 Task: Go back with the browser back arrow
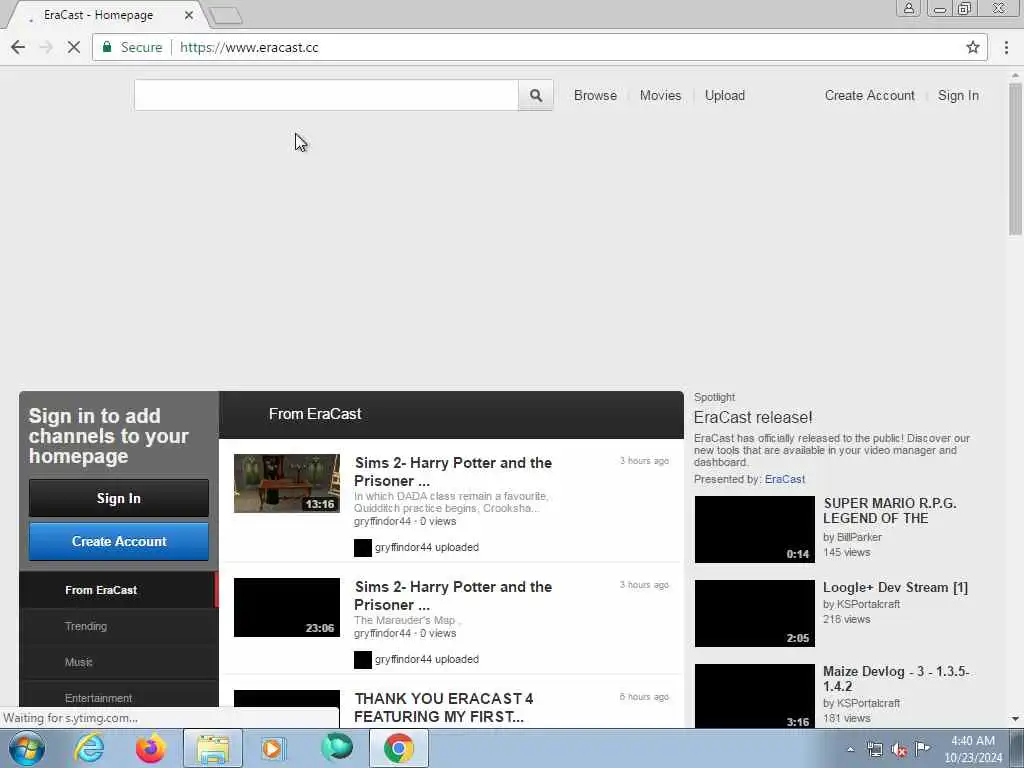(x=18, y=47)
